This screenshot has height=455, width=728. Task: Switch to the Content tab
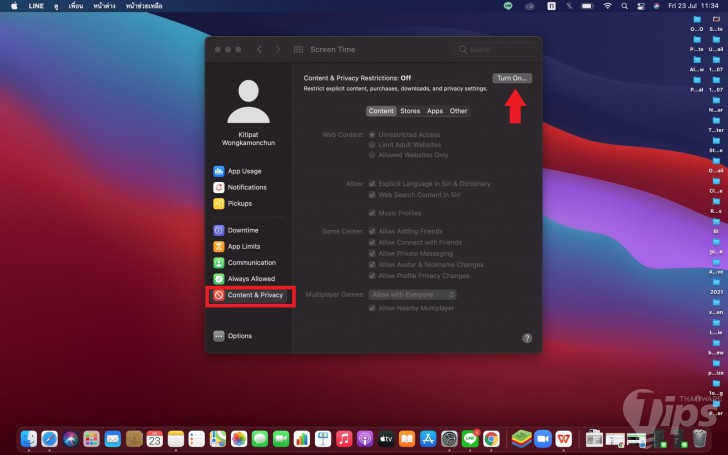tap(381, 111)
